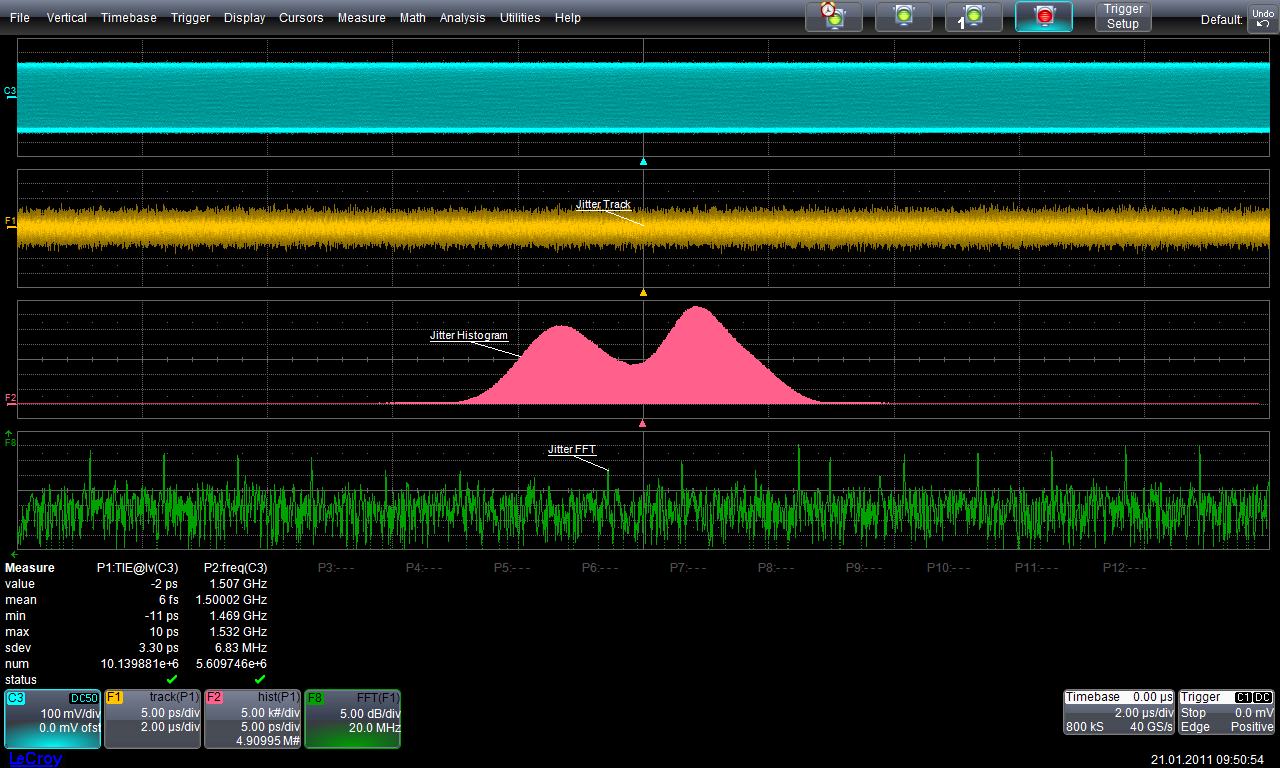The height and width of the screenshot is (768, 1280).
Task: Click the cyan trigger marker below C3 grid
Action: click(643, 161)
